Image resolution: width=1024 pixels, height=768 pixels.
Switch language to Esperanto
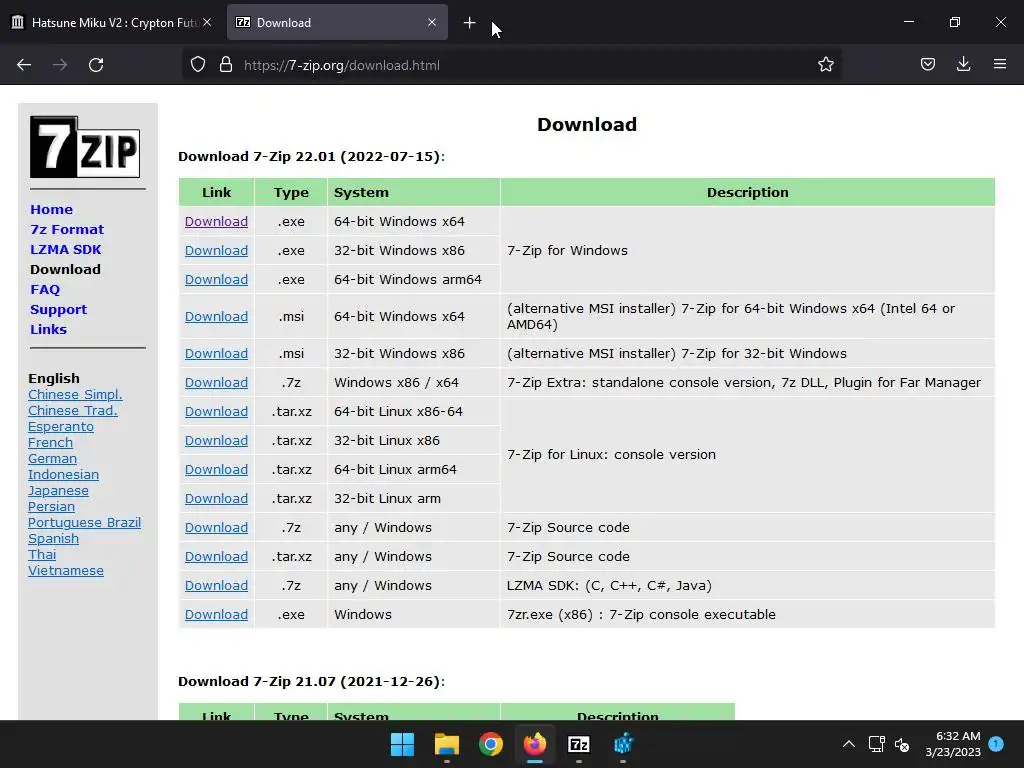(61, 426)
